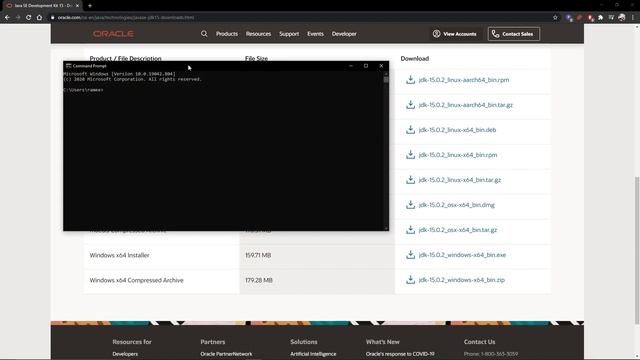Click the Contact Sales button
640x360 pixels.
(x=513, y=34)
